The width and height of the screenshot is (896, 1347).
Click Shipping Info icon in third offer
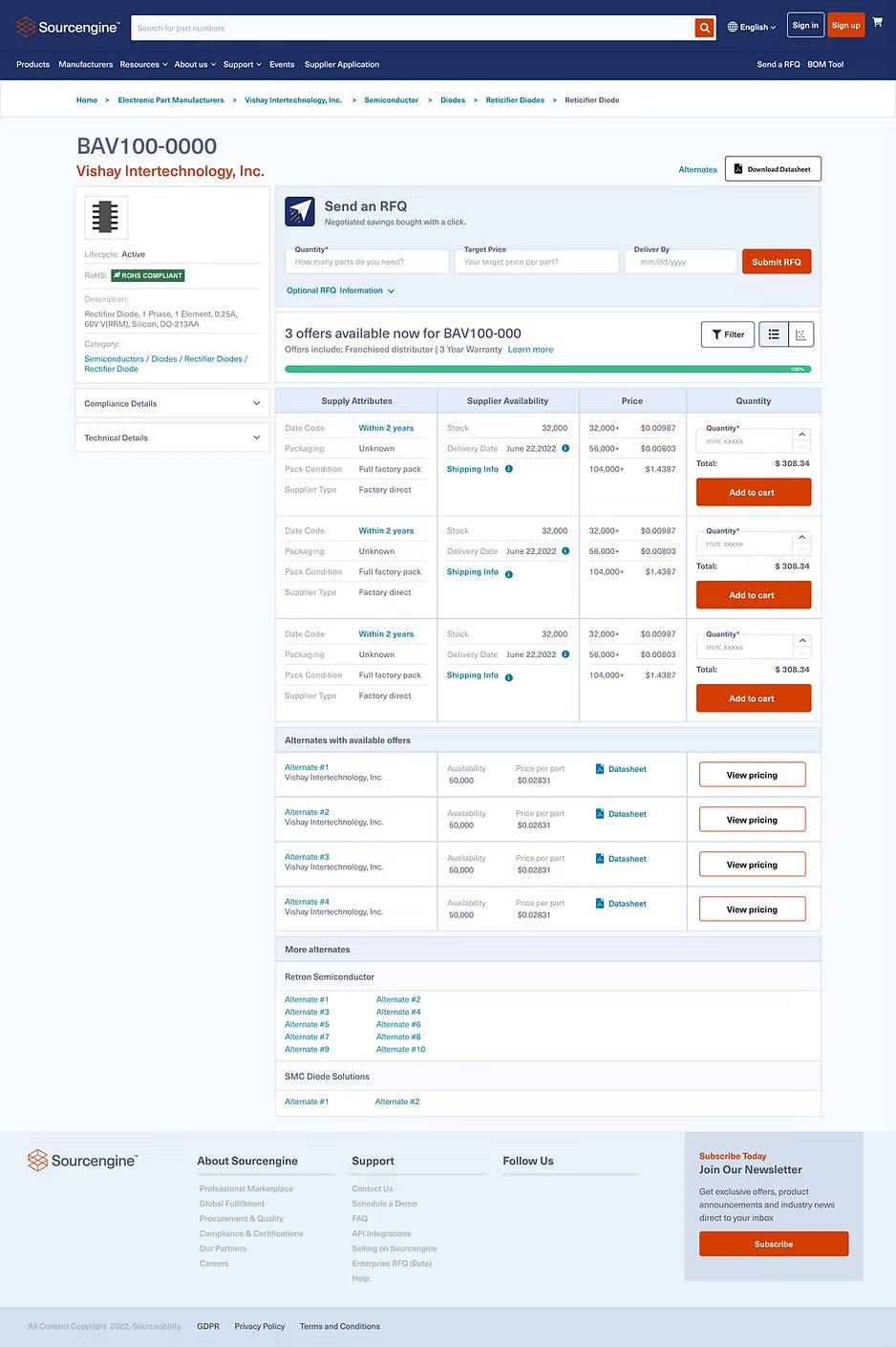(508, 676)
